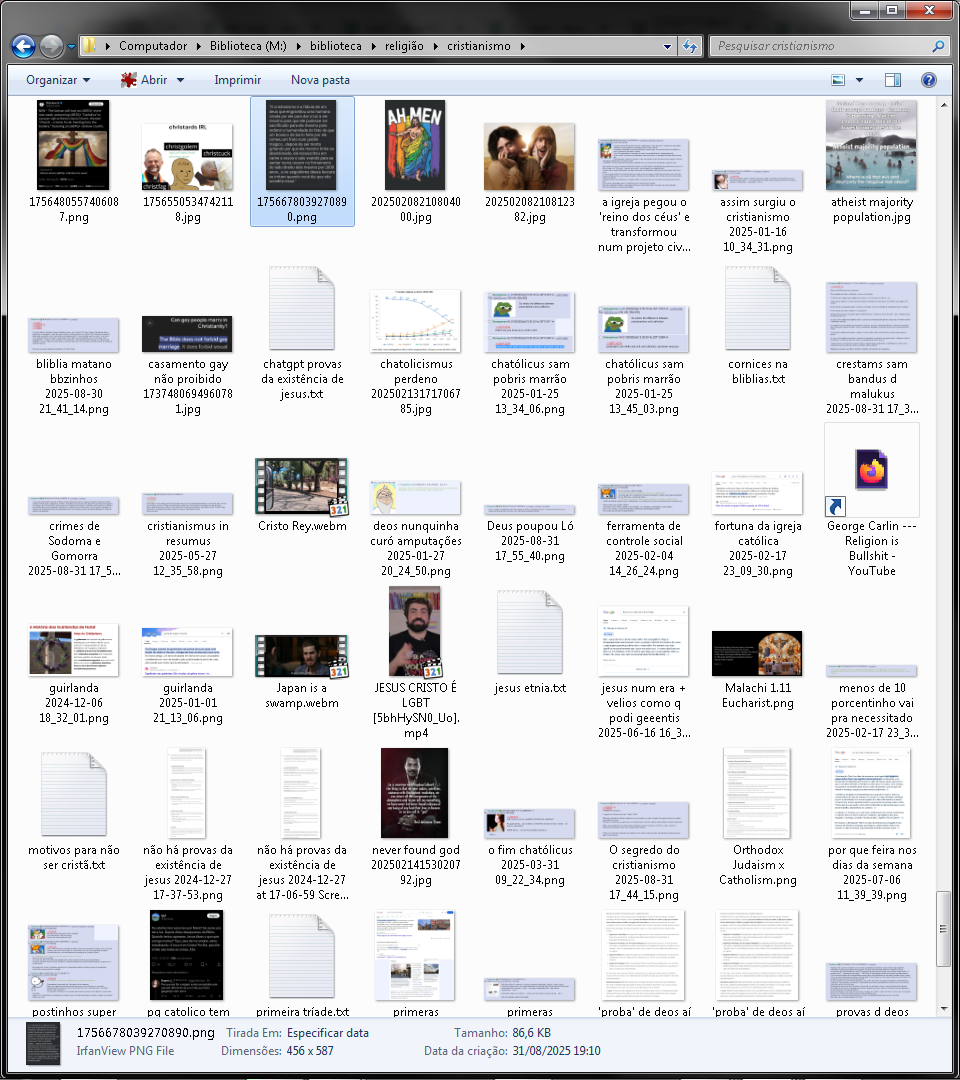Click the vertical scrollbar thumb
Screen dimensions: 960x1080
(943, 928)
